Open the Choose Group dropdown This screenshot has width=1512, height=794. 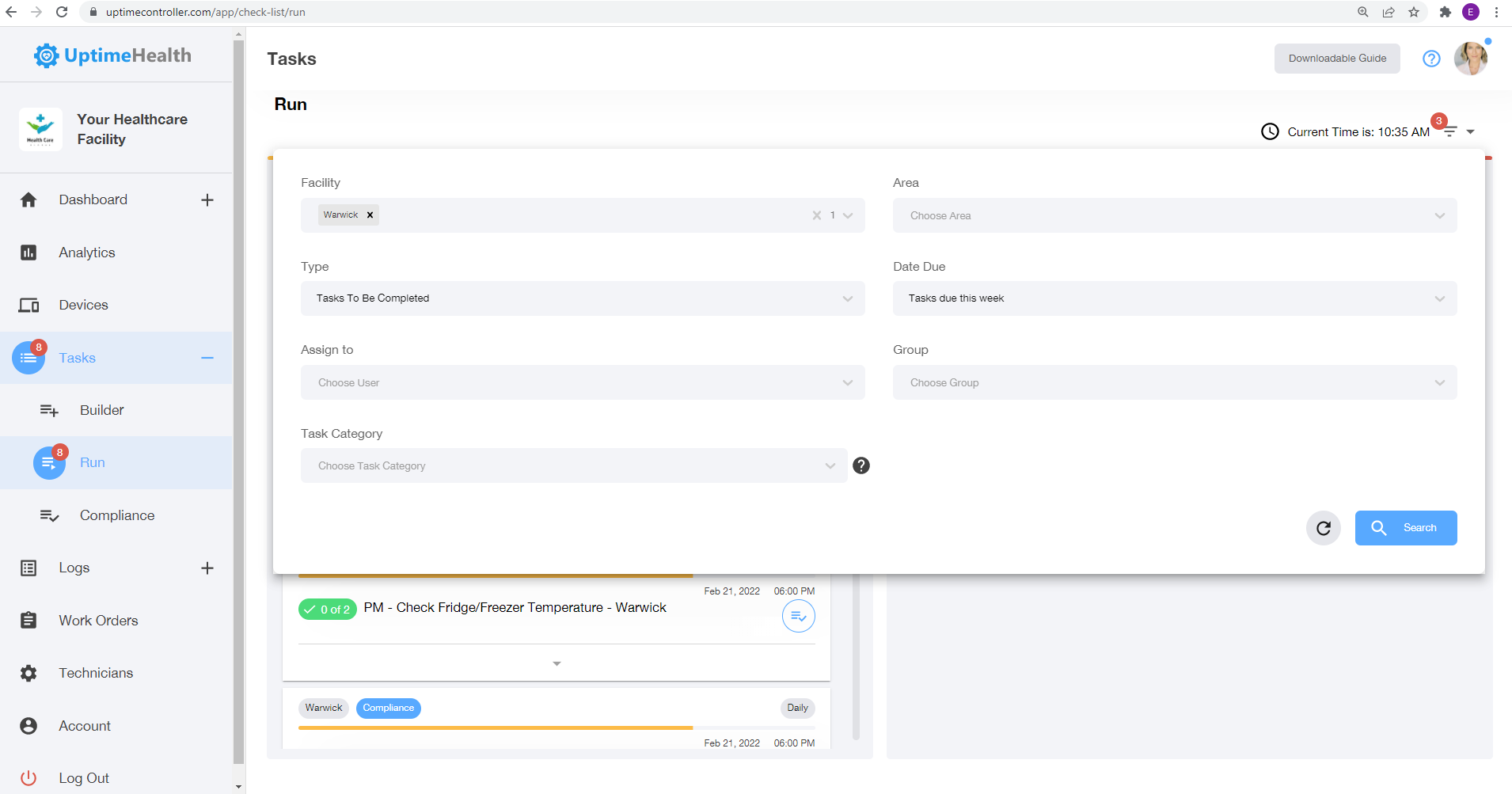(x=1175, y=382)
